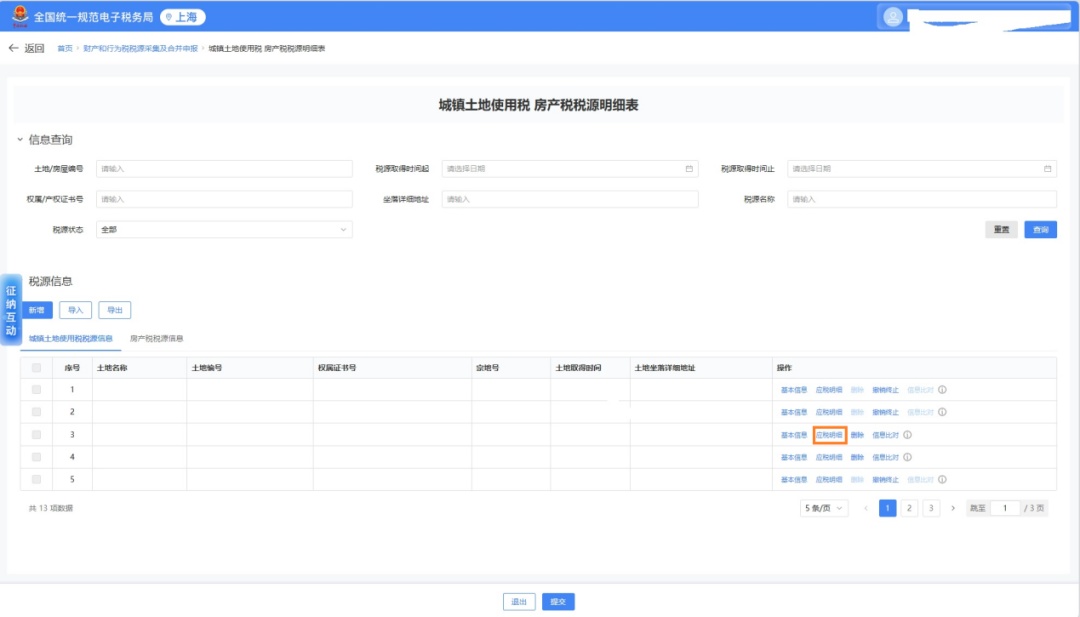Click the back arrow 返回
The width and height of the screenshot is (1080, 617).
(26, 48)
